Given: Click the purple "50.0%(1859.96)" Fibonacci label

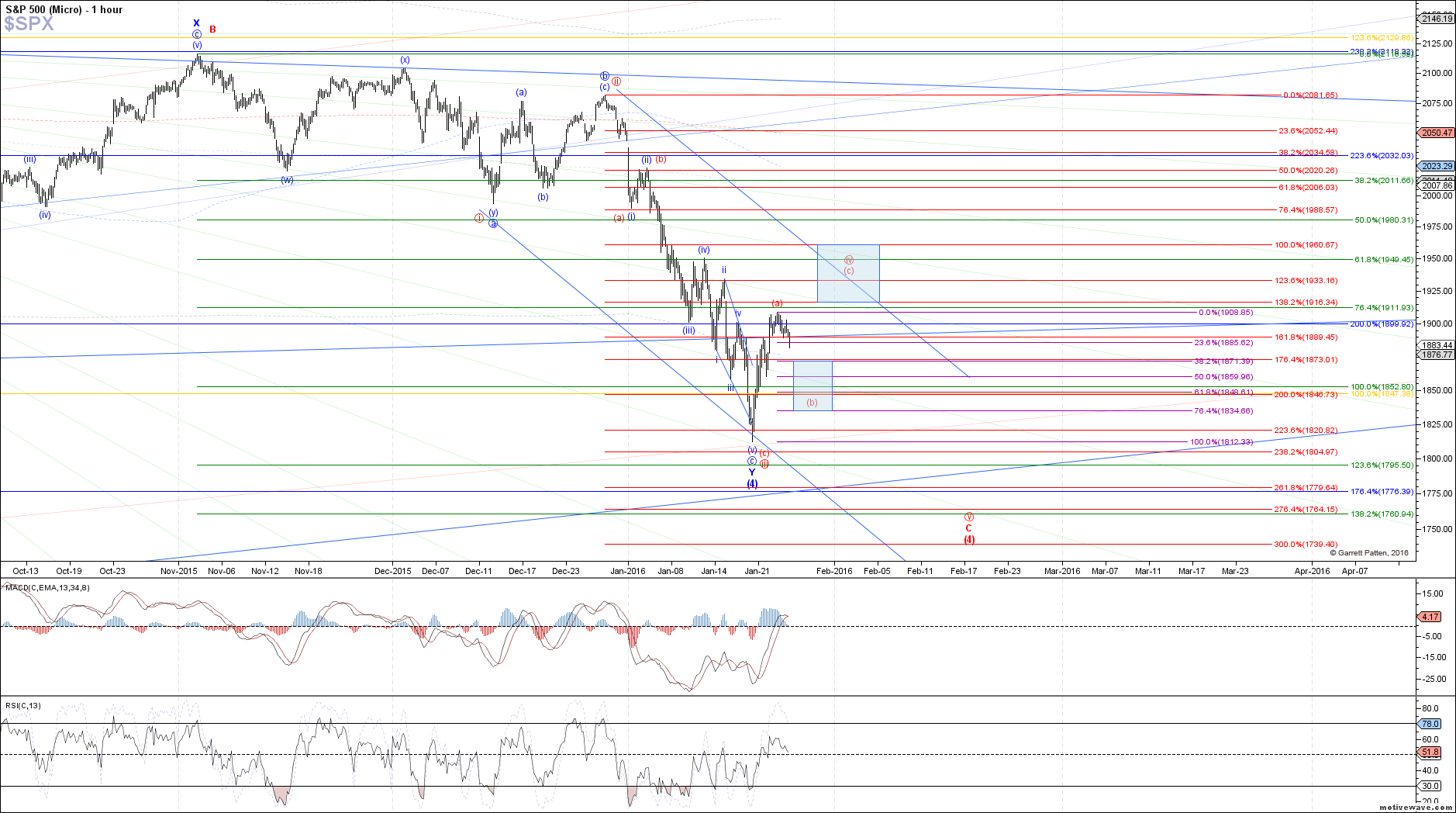Looking at the screenshot, I should pyautogui.click(x=1223, y=377).
